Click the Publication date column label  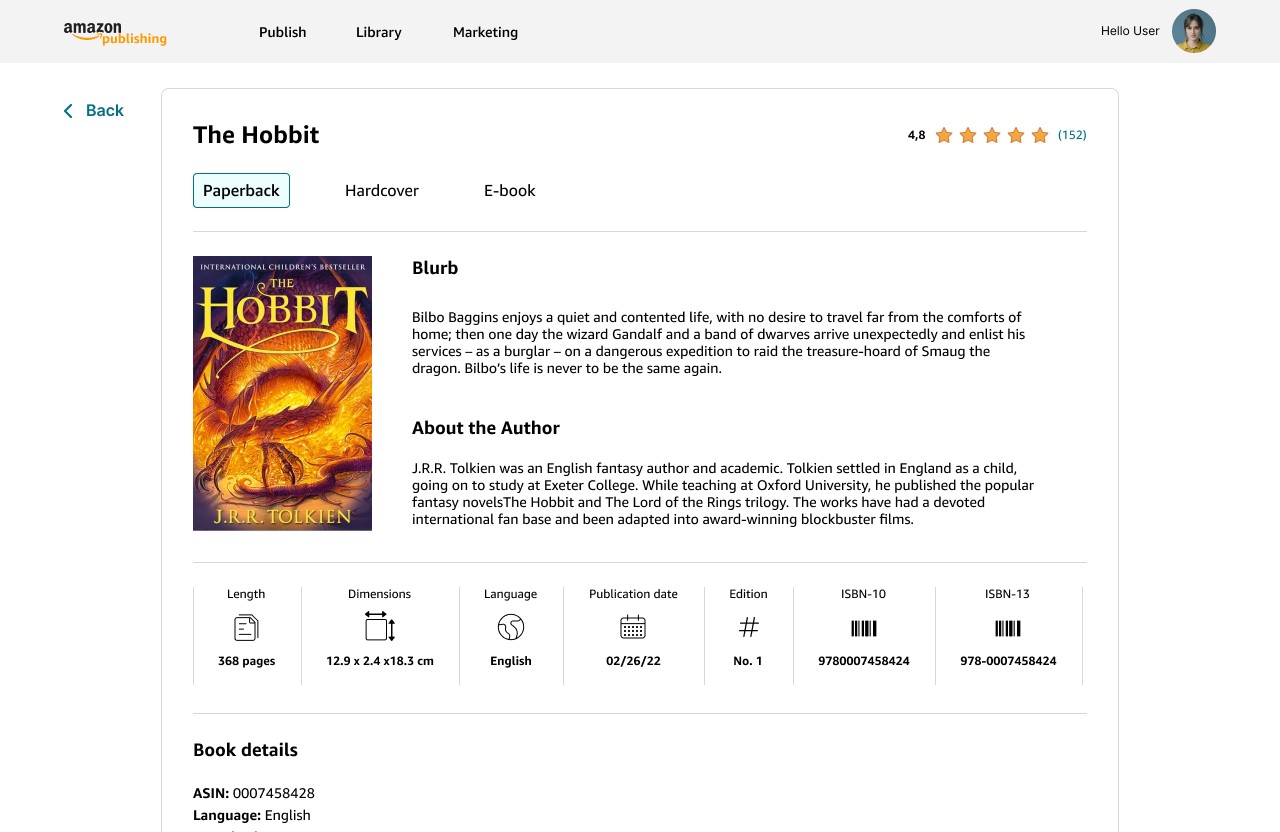(633, 594)
